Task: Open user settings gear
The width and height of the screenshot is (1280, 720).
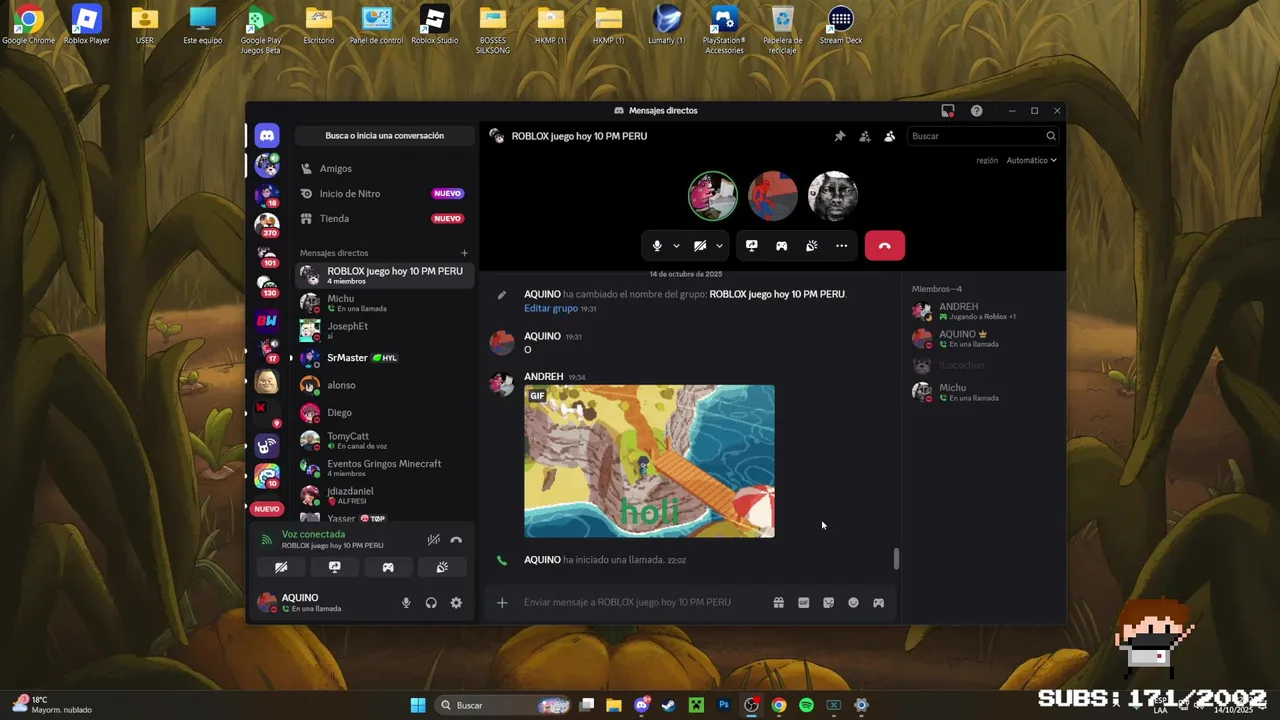Action: [456, 603]
